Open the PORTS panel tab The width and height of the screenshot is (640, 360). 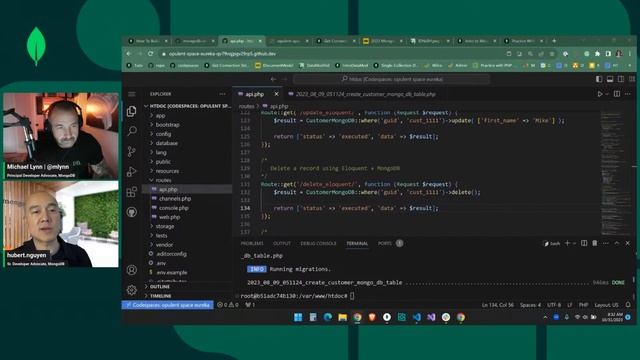tap(385, 243)
